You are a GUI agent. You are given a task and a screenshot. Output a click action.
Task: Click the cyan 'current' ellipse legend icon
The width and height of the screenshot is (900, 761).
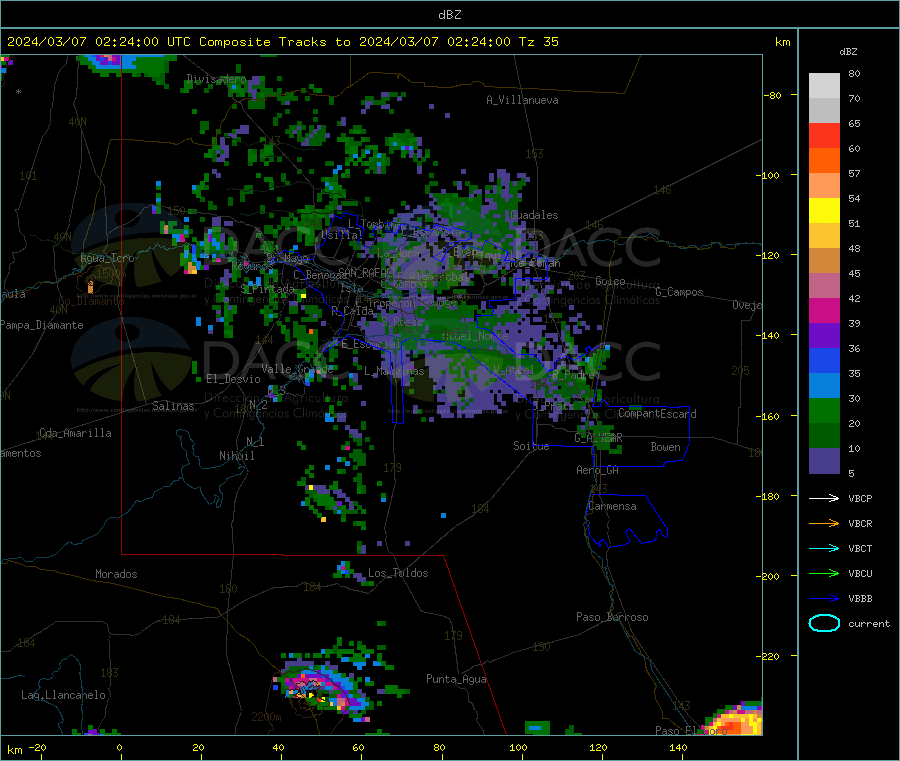824,623
